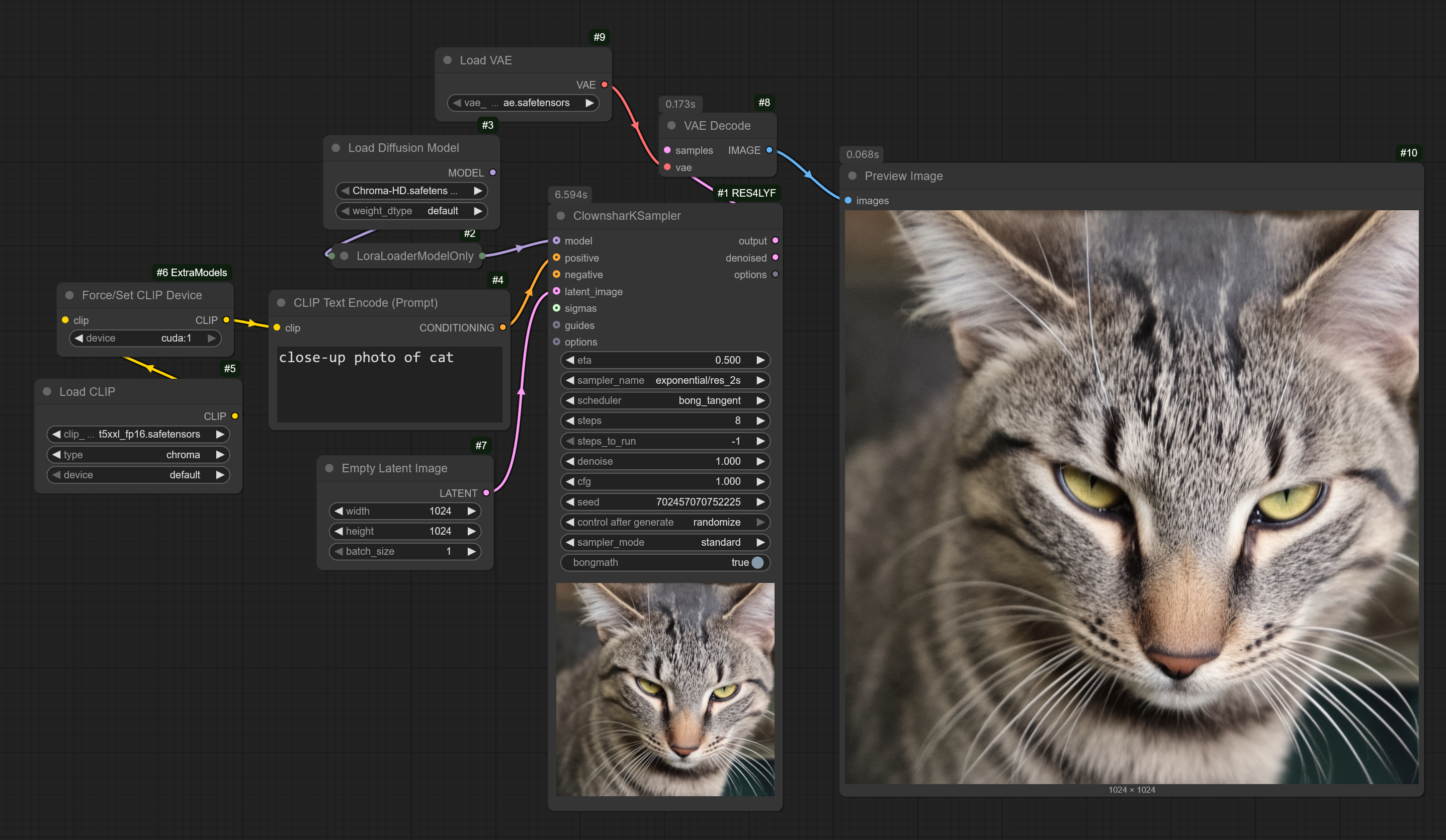Screen dimensions: 1446x840
Task: Click the VAE Decode IMAGE output socket
Action: [x=769, y=150]
